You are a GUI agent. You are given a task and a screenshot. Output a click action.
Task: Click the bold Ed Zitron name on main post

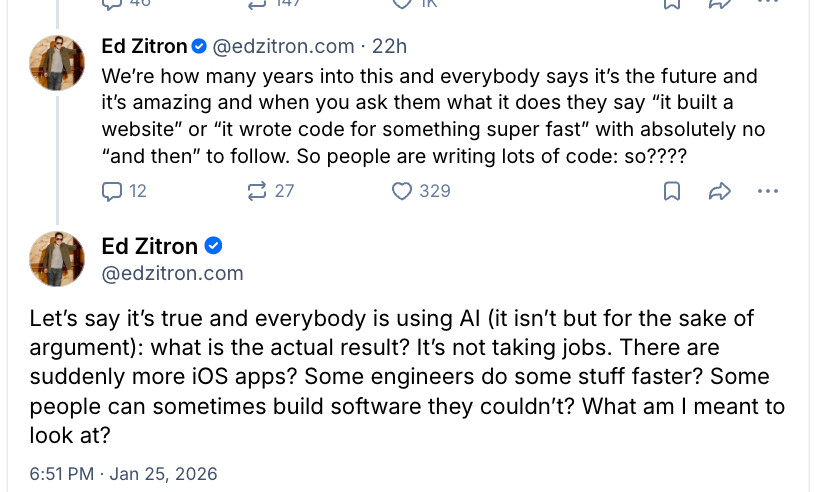[150, 247]
